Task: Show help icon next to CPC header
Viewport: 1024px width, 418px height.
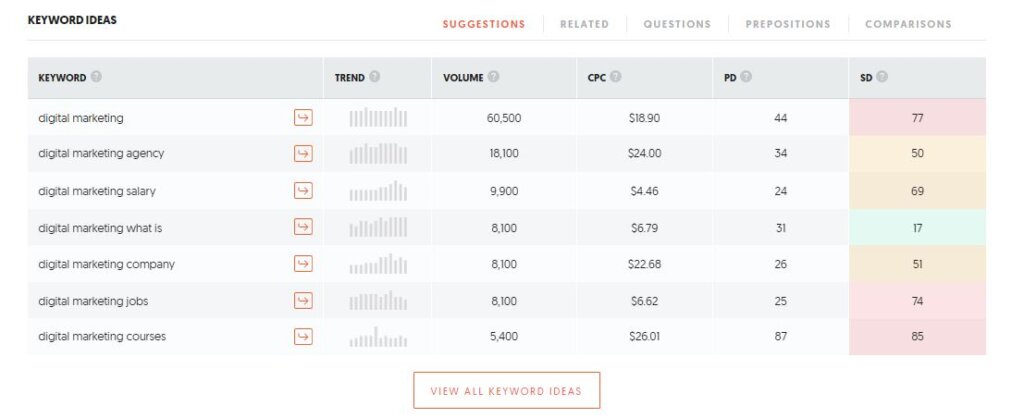Action: click(x=615, y=76)
